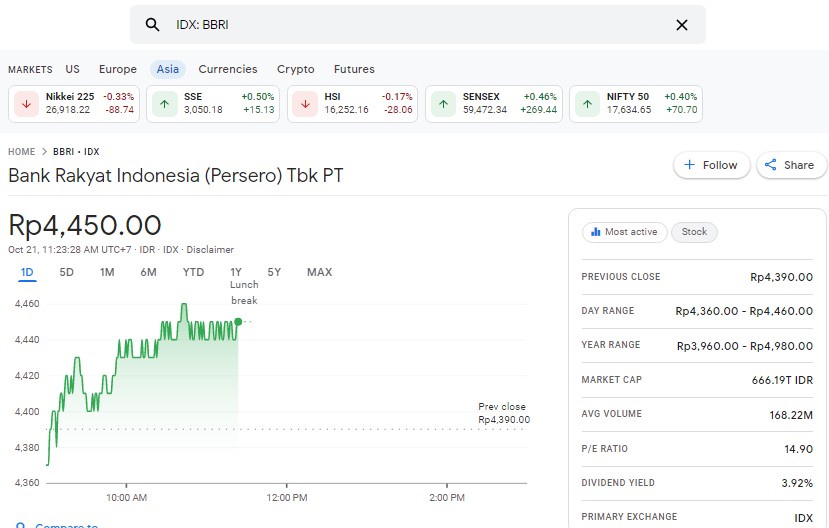
Task: Click the breadcrumb chevron separator
Action: [44, 152]
